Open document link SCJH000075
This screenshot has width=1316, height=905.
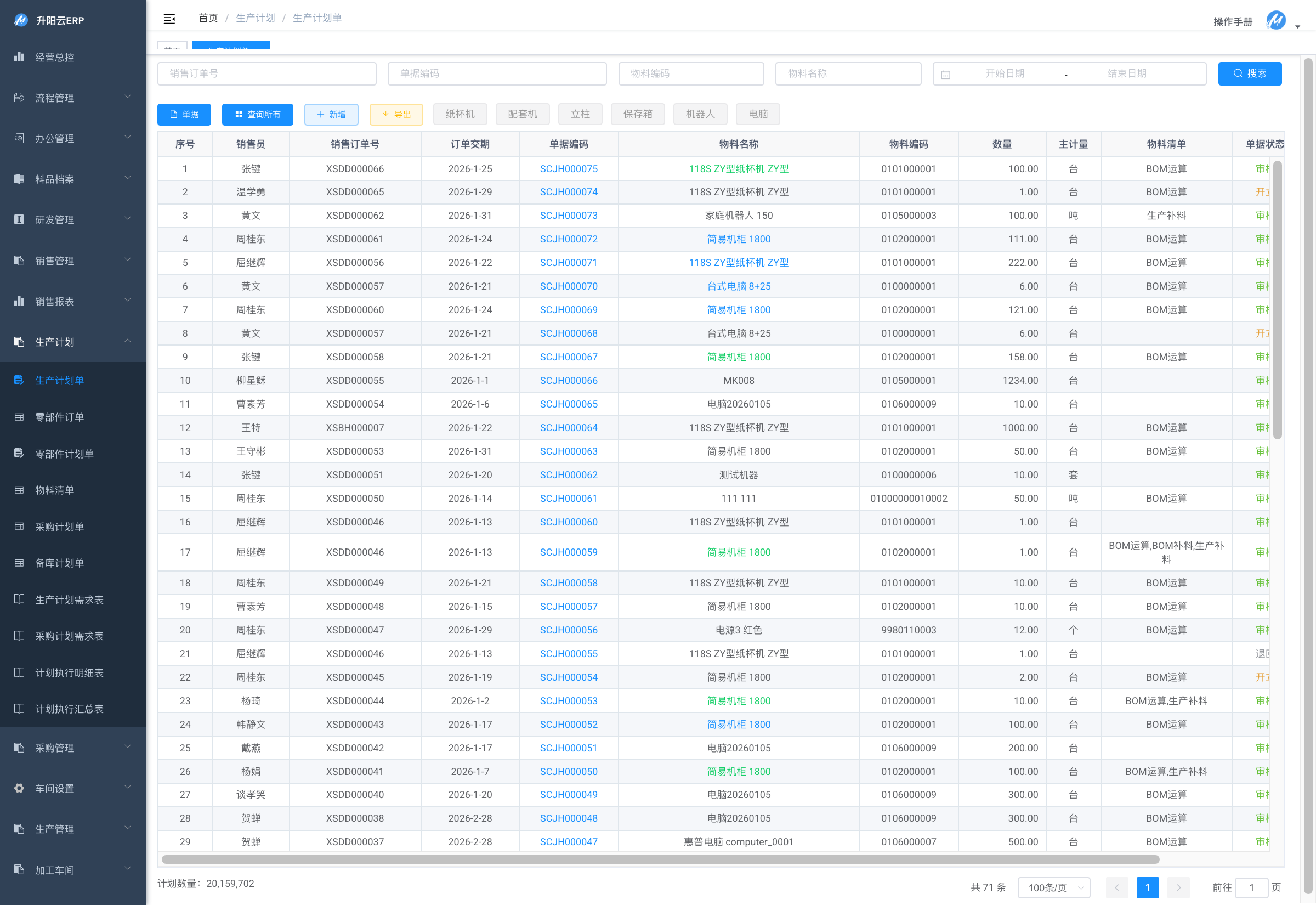569,169
